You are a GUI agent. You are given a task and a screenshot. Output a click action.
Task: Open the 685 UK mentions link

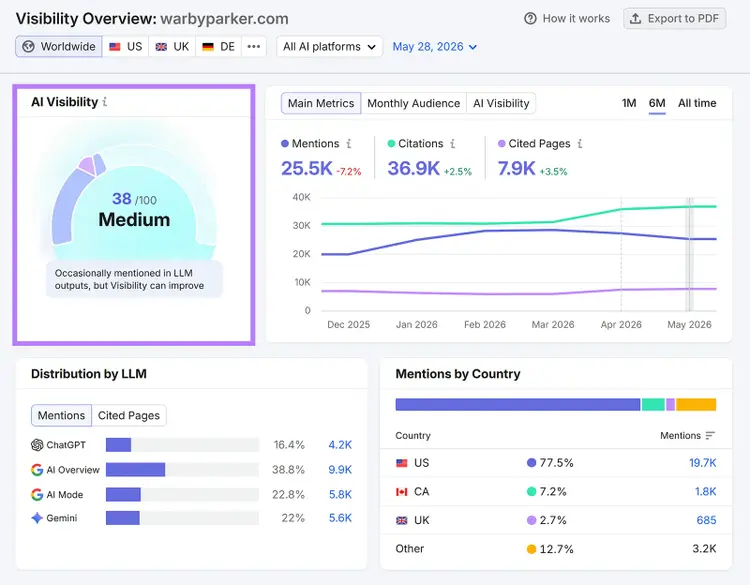pyautogui.click(x=706, y=520)
